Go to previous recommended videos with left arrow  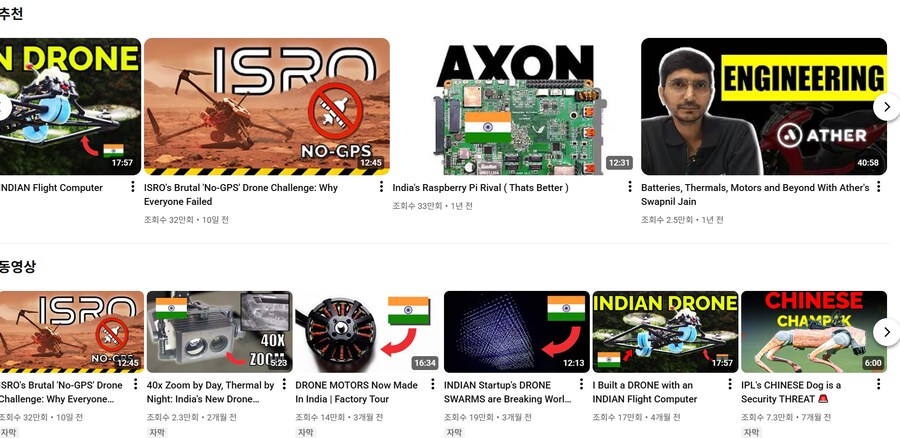click(x=5, y=107)
